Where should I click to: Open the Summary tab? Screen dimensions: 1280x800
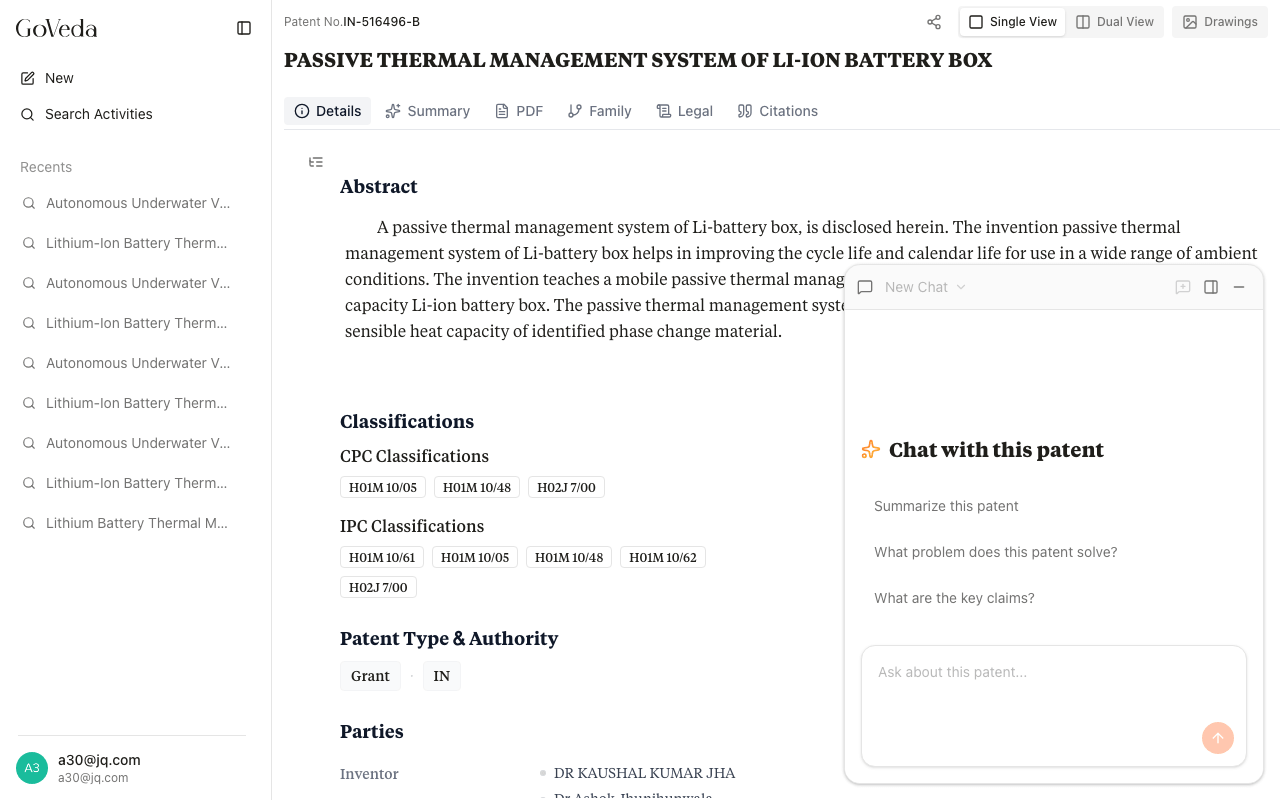pos(427,111)
